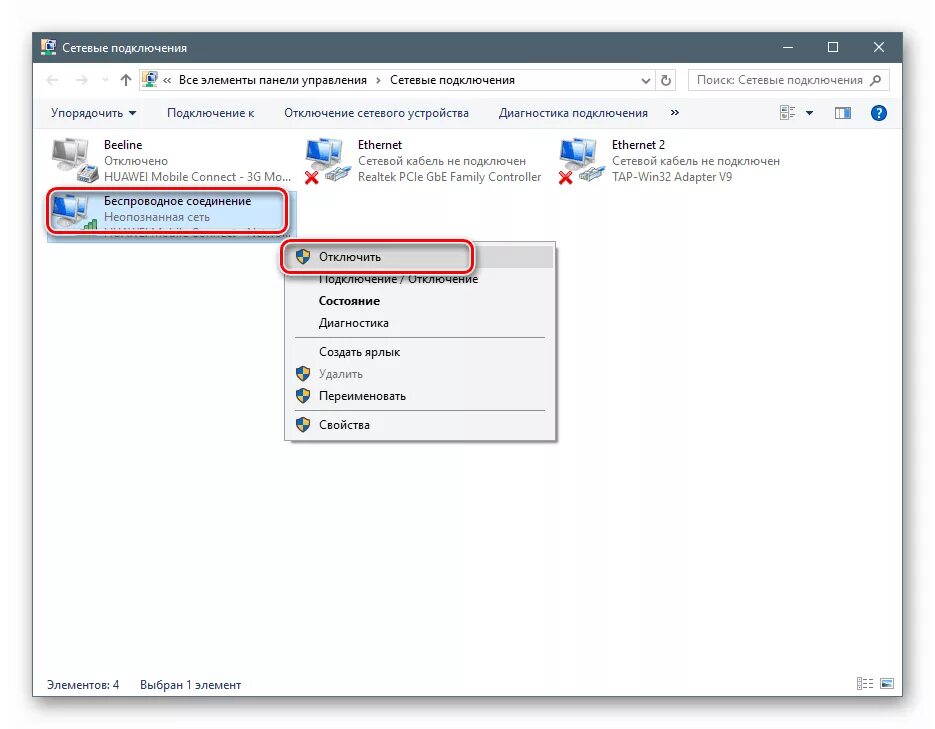Click the window title bar app icon
The image size is (935, 729).
click(x=48, y=47)
